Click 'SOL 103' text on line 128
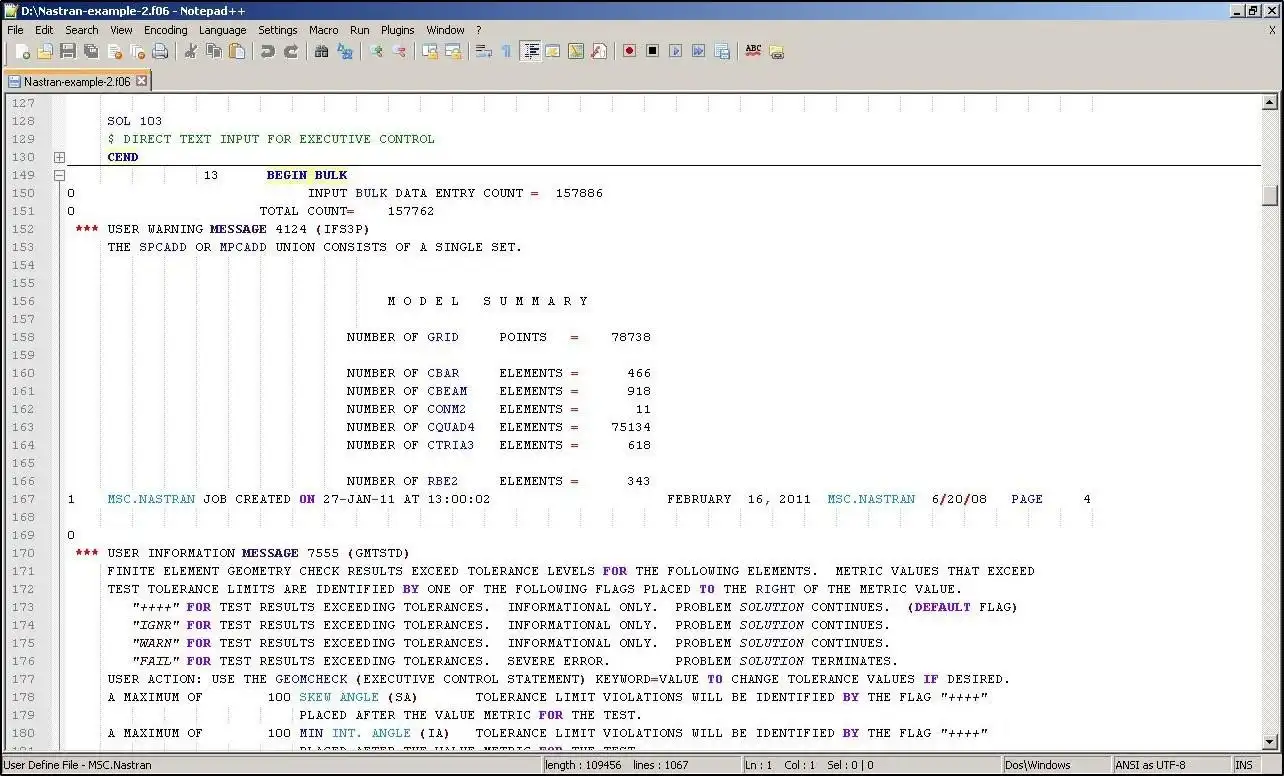 134,121
